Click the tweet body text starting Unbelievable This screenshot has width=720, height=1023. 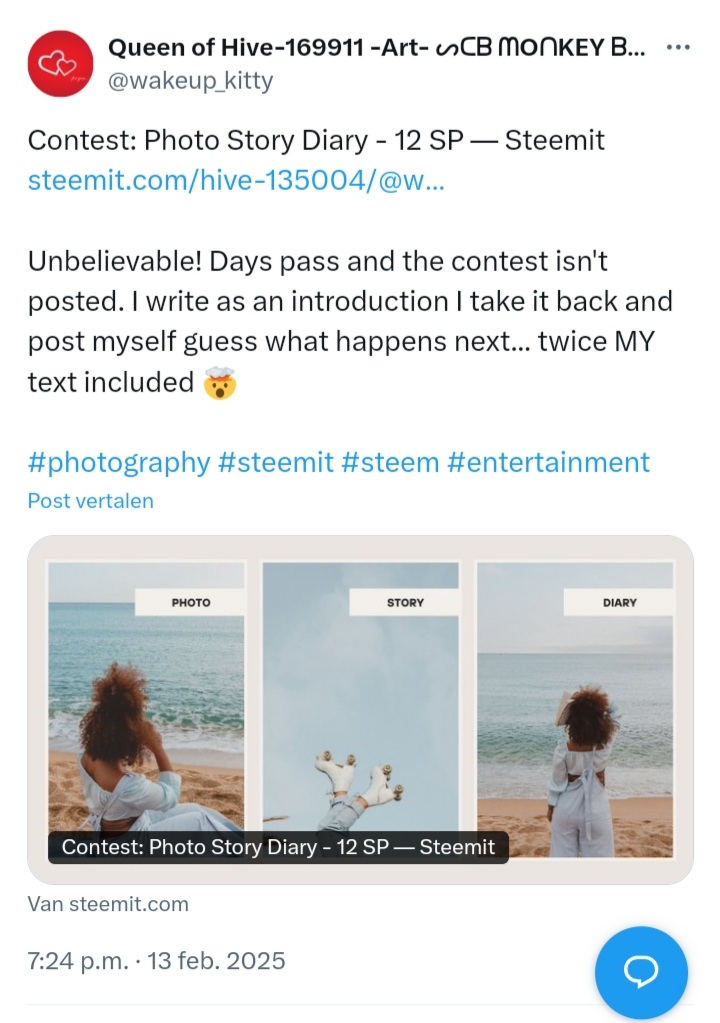(x=350, y=322)
